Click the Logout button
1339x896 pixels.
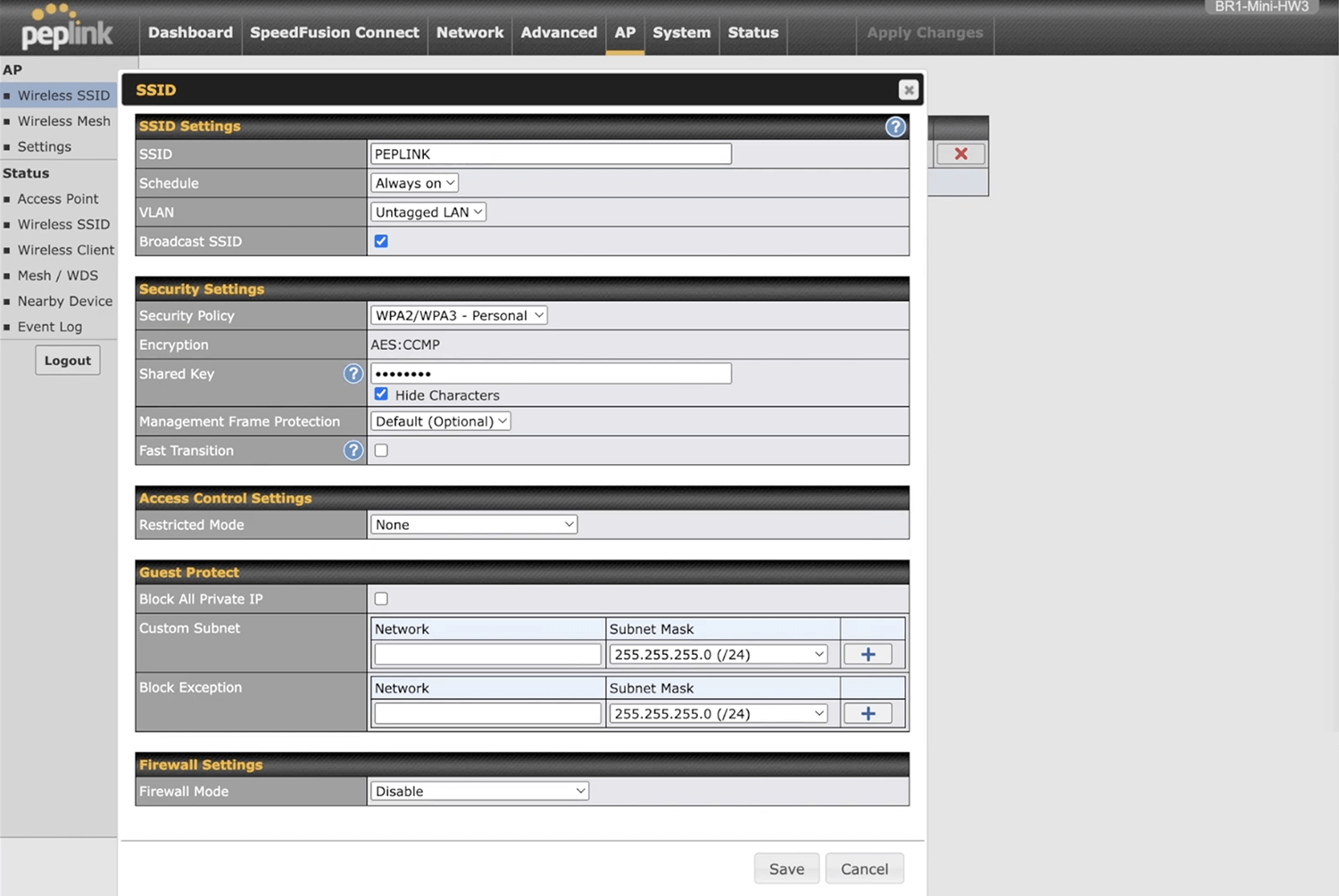(68, 361)
